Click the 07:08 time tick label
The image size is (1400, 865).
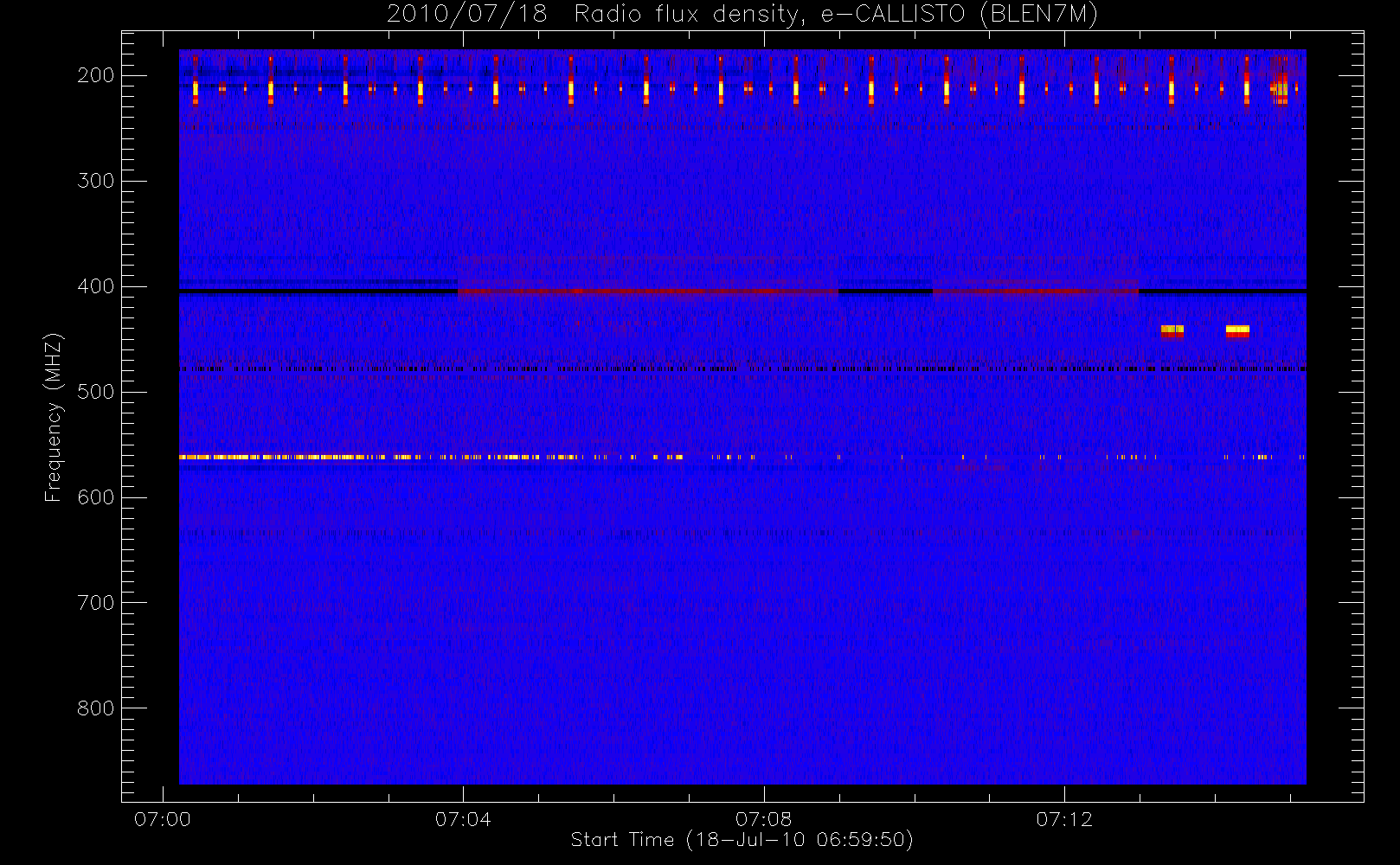(763, 819)
